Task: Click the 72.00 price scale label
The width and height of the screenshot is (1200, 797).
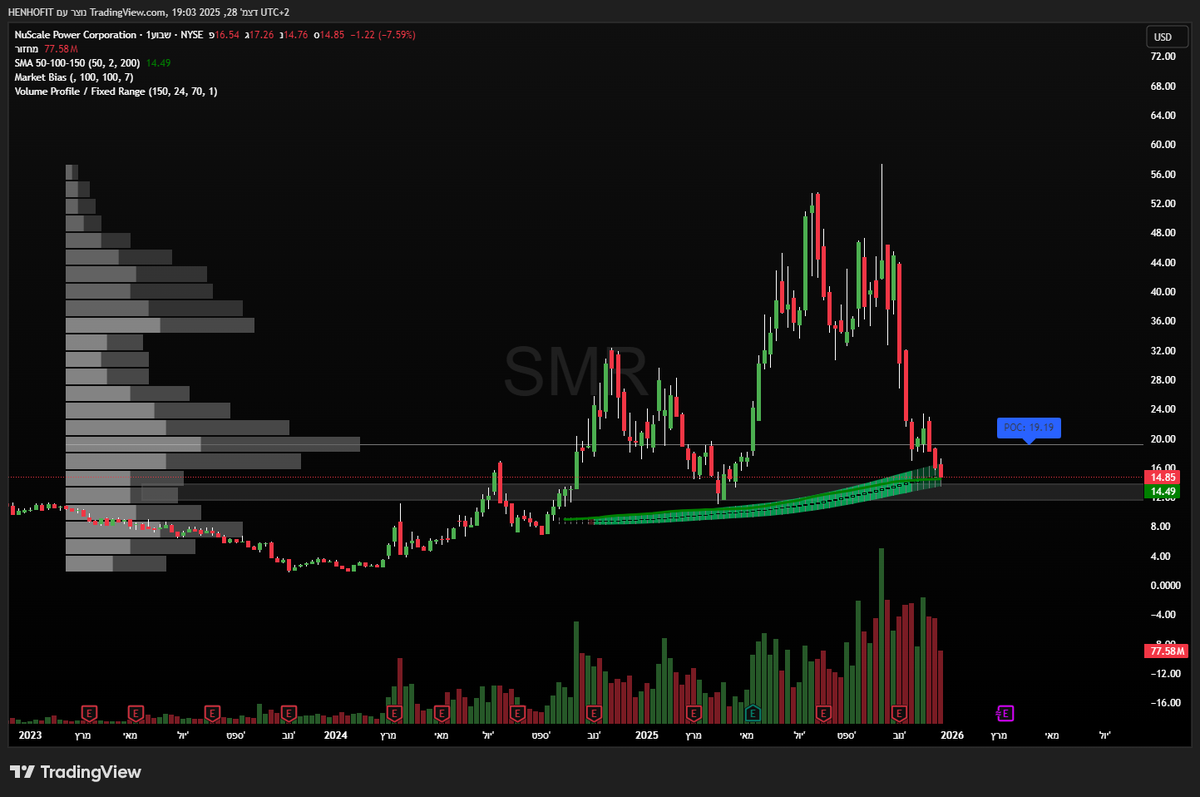Action: (x=1162, y=57)
